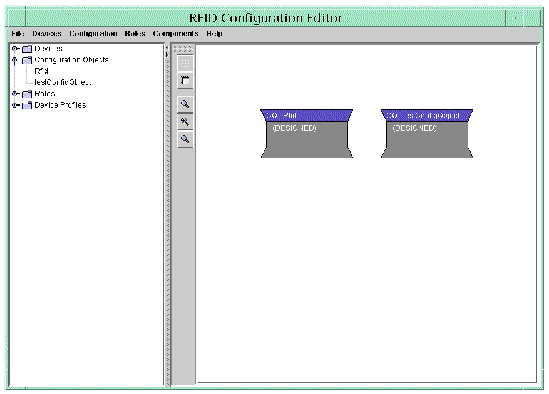Click the Roles folder icon
This screenshot has width=549, height=394.
tap(27, 94)
